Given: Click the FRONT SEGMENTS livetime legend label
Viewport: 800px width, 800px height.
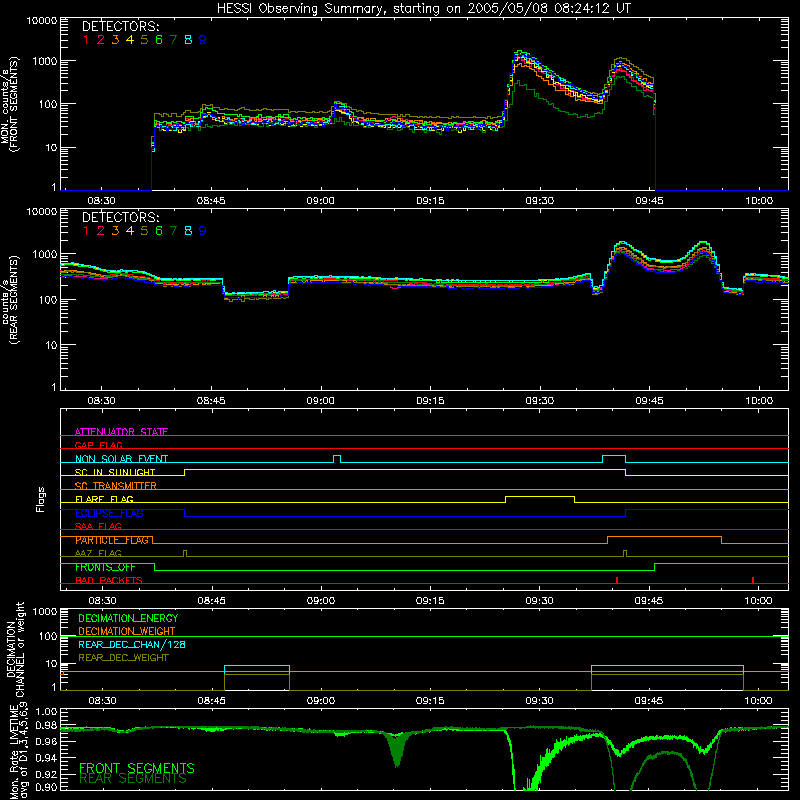Looking at the screenshot, I should pos(137,768).
